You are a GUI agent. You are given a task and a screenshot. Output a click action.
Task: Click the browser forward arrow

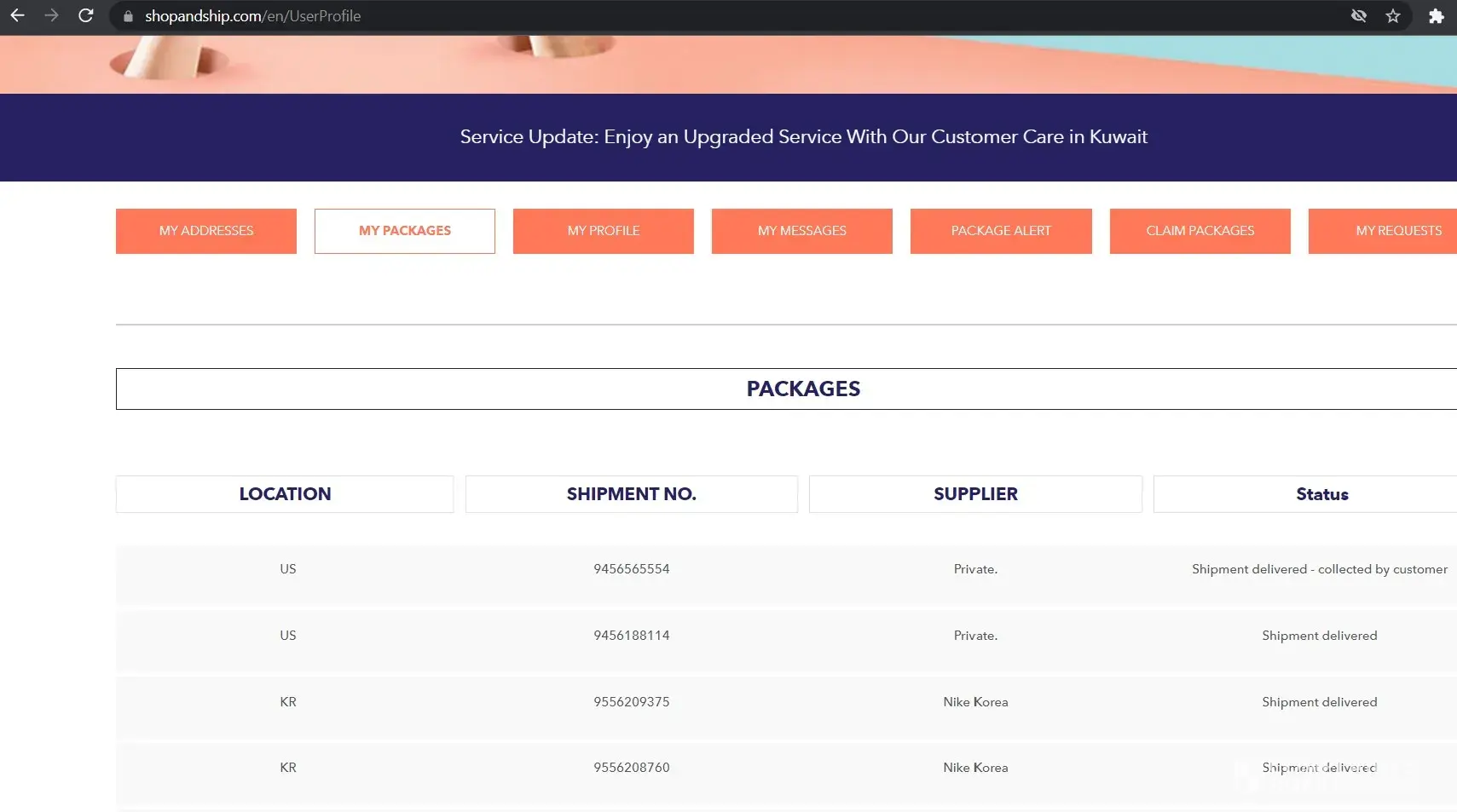click(51, 15)
